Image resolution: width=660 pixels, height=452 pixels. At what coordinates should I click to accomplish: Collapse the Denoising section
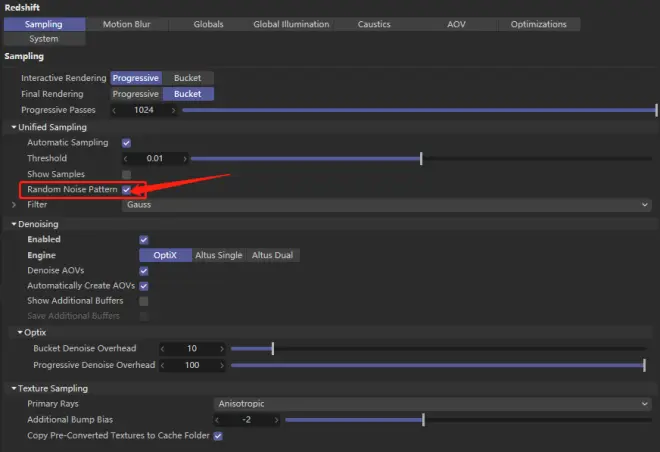pyautogui.click(x=13, y=224)
